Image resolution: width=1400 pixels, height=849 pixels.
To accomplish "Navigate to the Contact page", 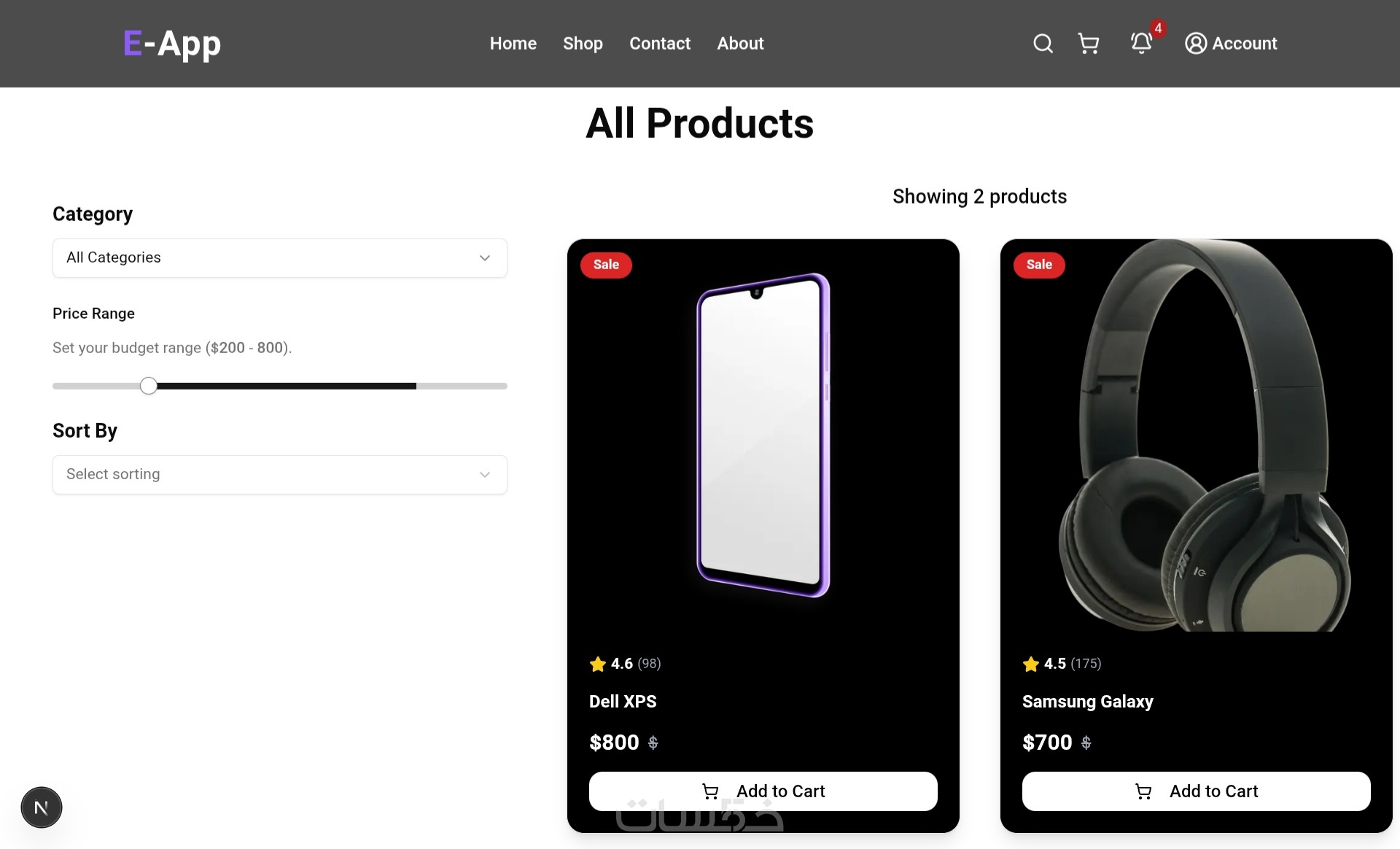I will point(660,44).
